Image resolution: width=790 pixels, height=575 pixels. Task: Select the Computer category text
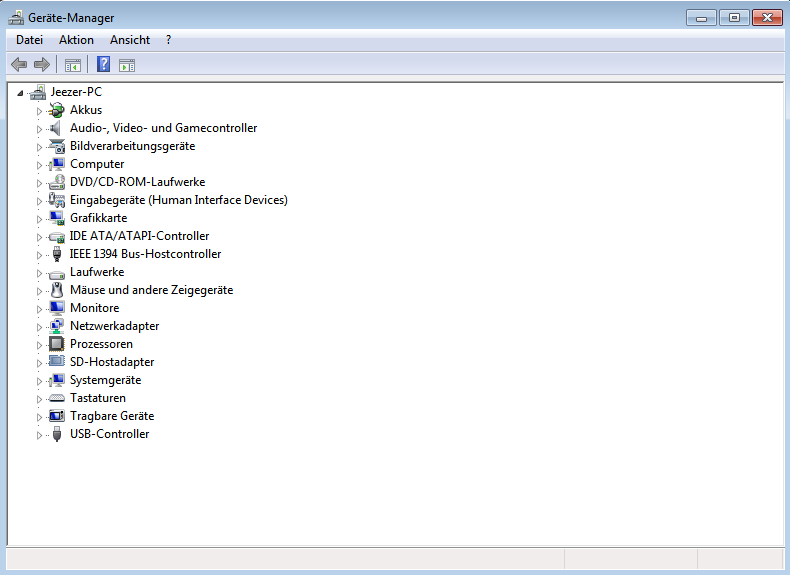click(97, 164)
